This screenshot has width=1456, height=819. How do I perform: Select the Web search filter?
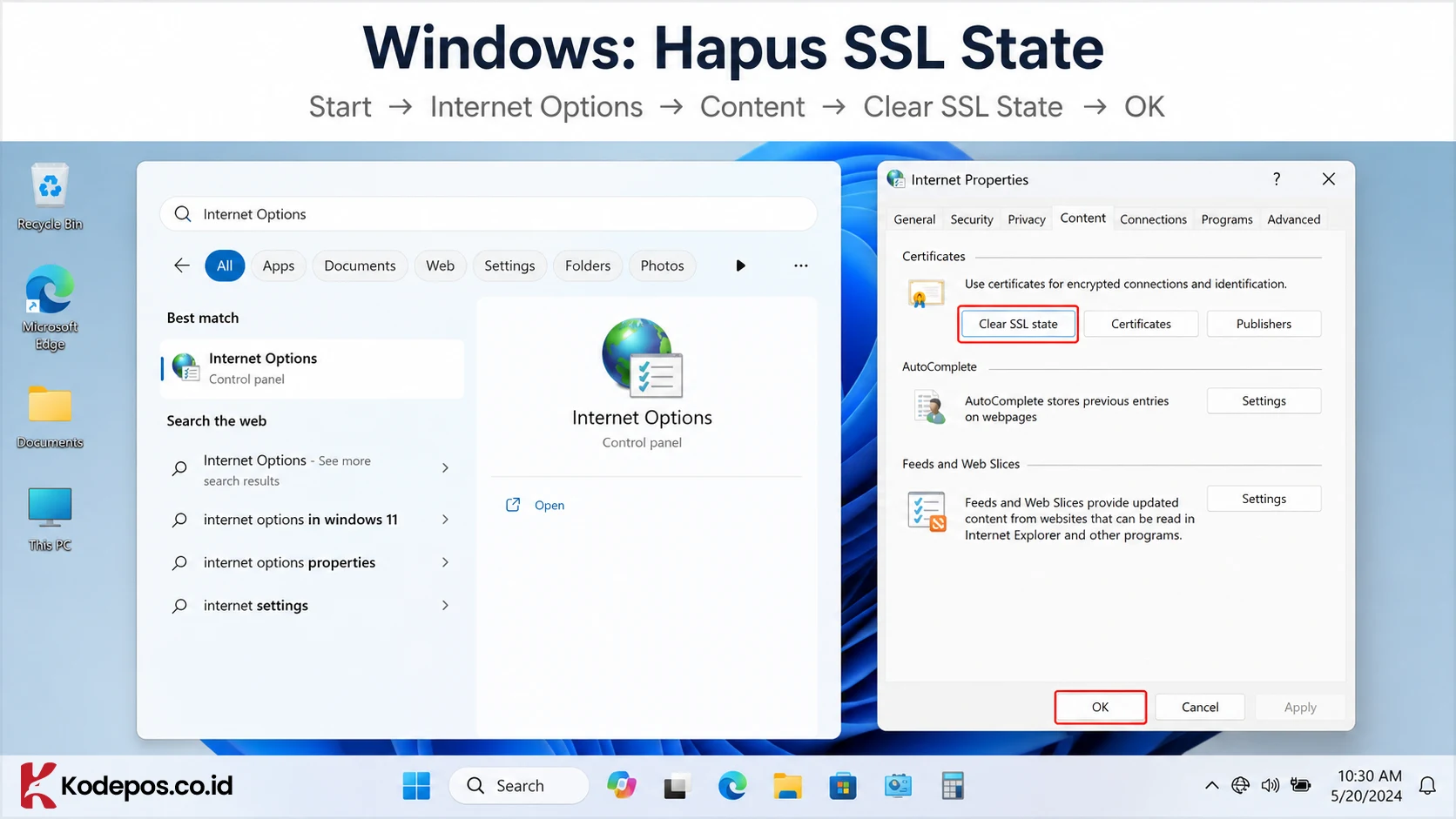[x=440, y=265]
